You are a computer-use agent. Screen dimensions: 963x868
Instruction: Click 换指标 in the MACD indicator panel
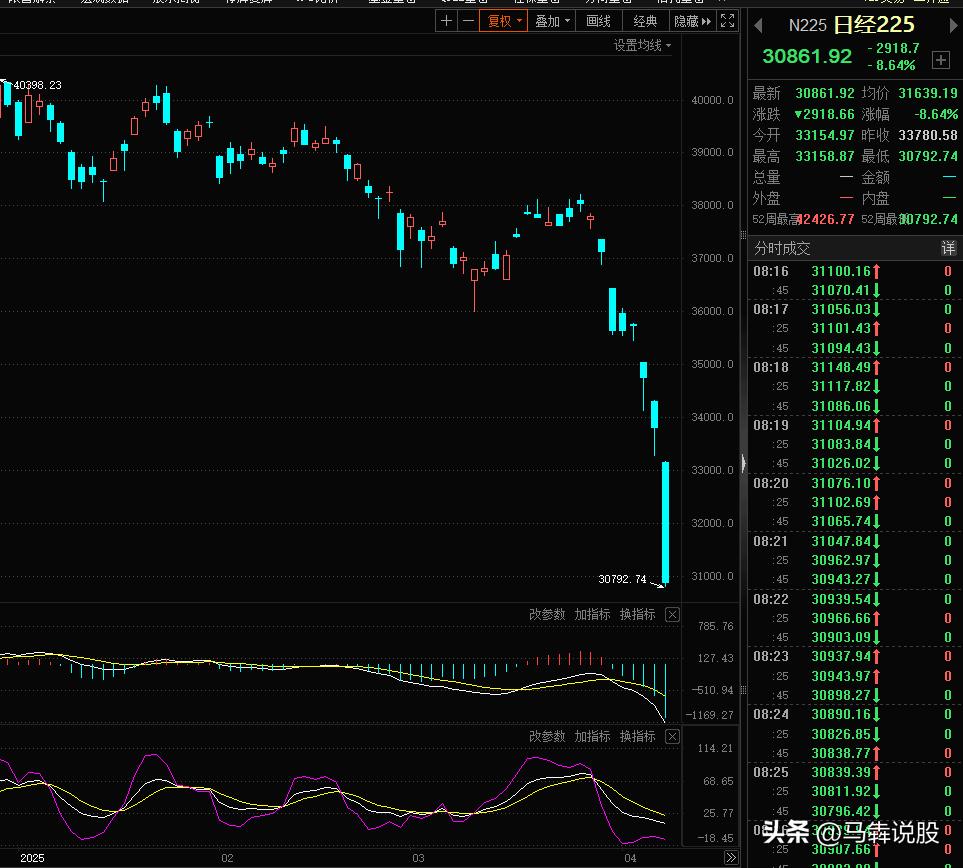click(x=637, y=614)
